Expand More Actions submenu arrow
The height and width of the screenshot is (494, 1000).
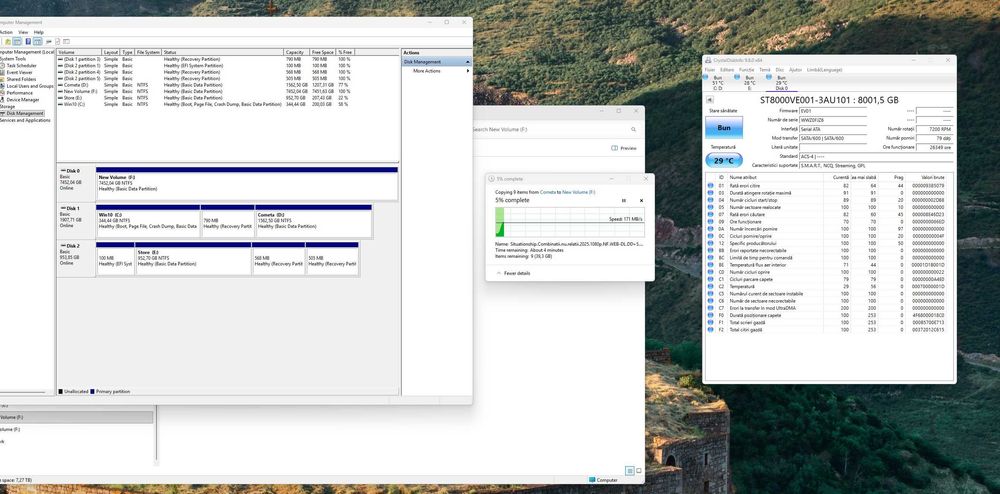(467, 71)
